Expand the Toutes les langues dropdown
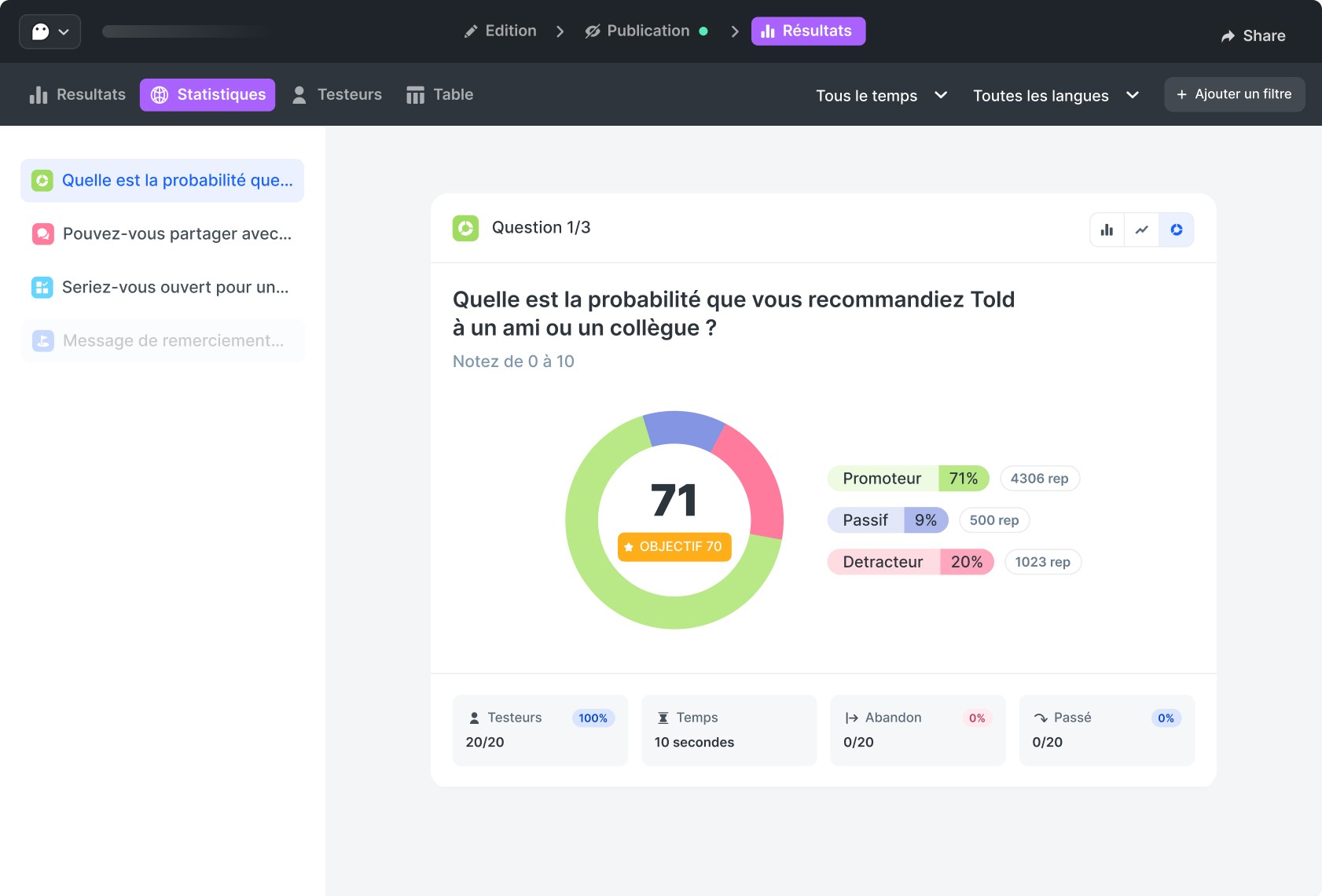 [1056, 95]
